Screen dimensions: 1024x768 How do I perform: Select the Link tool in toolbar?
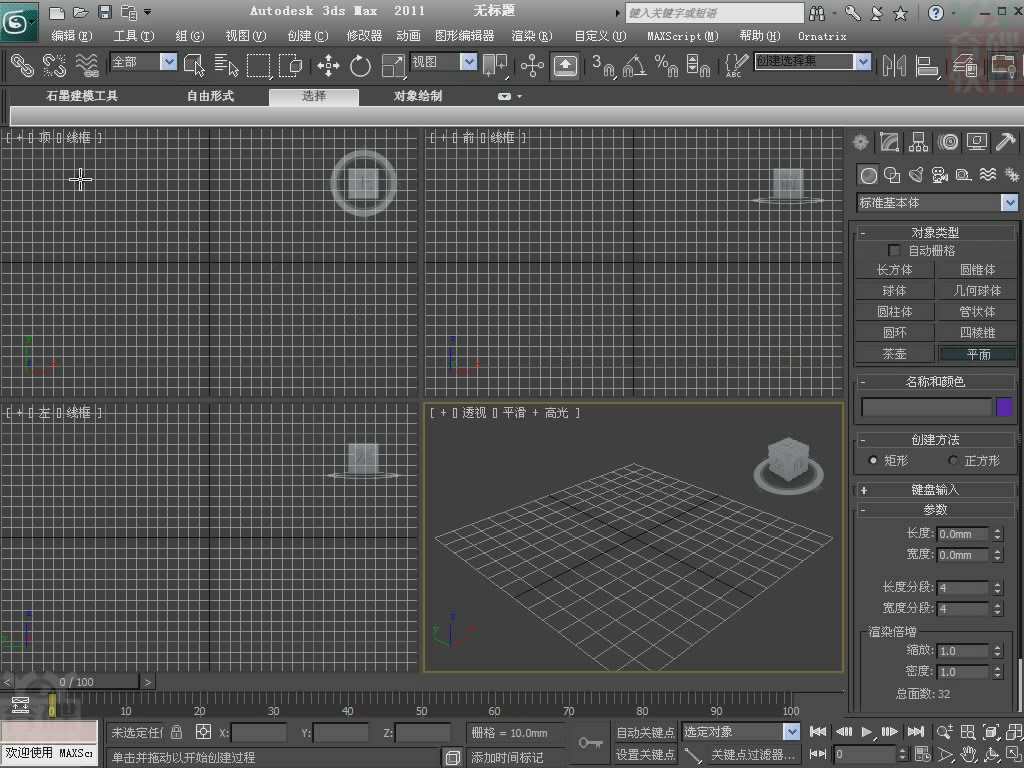click(x=22, y=65)
